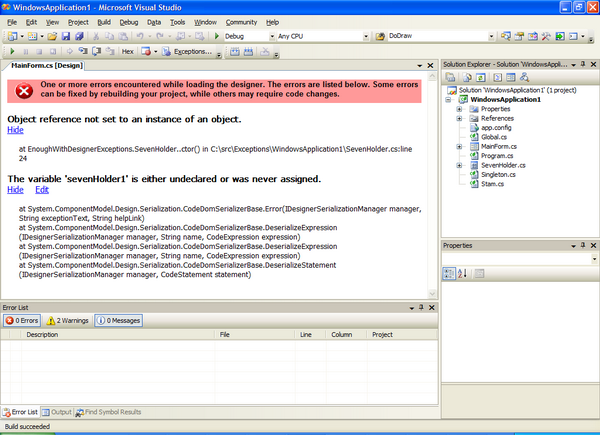Click the Find in Files icon beside DoDraw

point(380,36)
